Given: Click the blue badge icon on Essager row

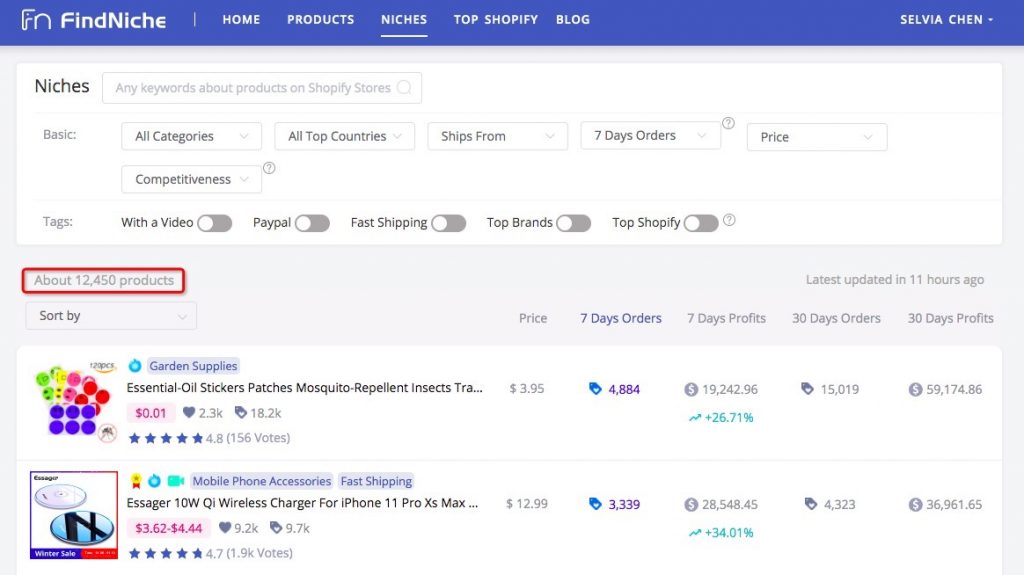Looking at the screenshot, I should coord(154,481).
